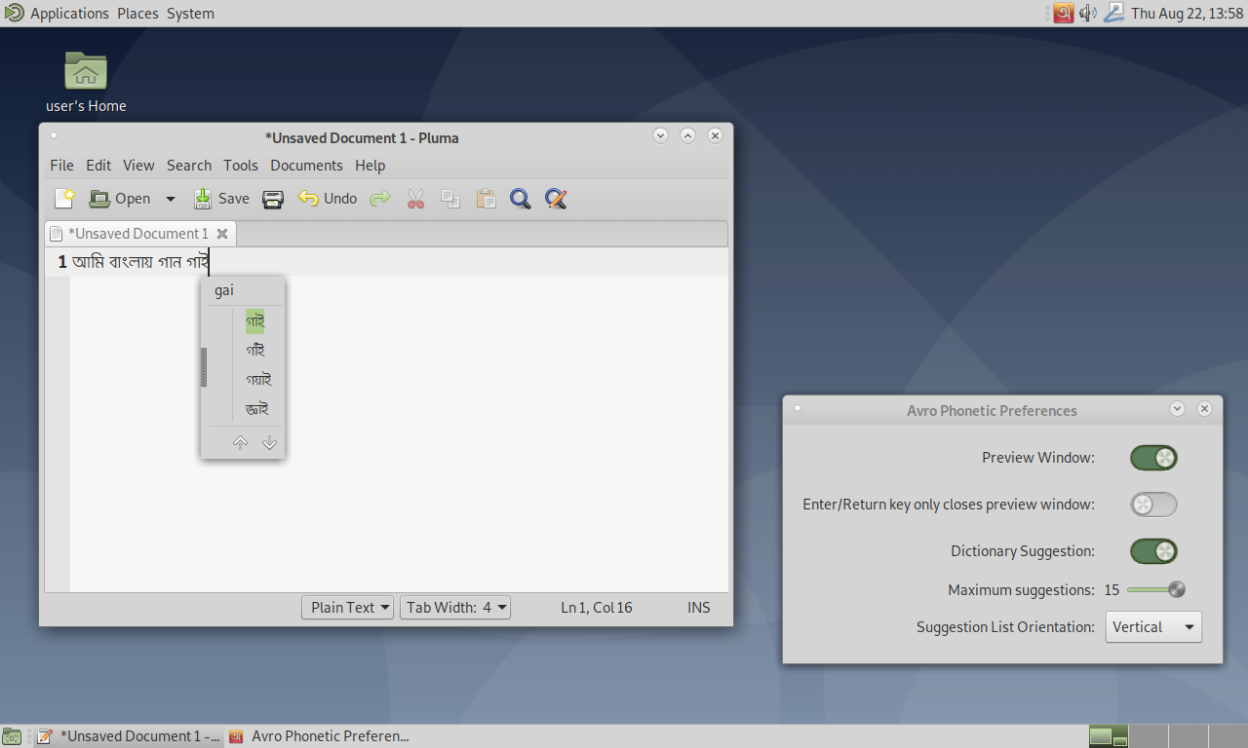Click the Cut scissors icon
Screen dimensions: 1248x748
click(x=416, y=199)
